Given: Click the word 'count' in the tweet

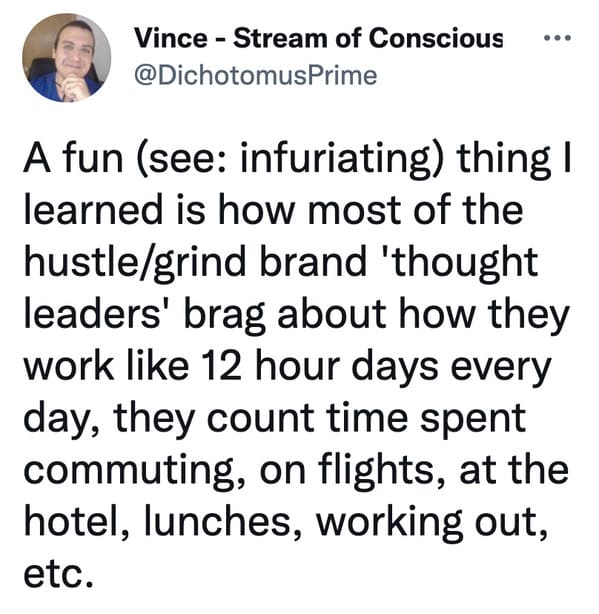Looking at the screenshot, I should (x=260, y=419).
